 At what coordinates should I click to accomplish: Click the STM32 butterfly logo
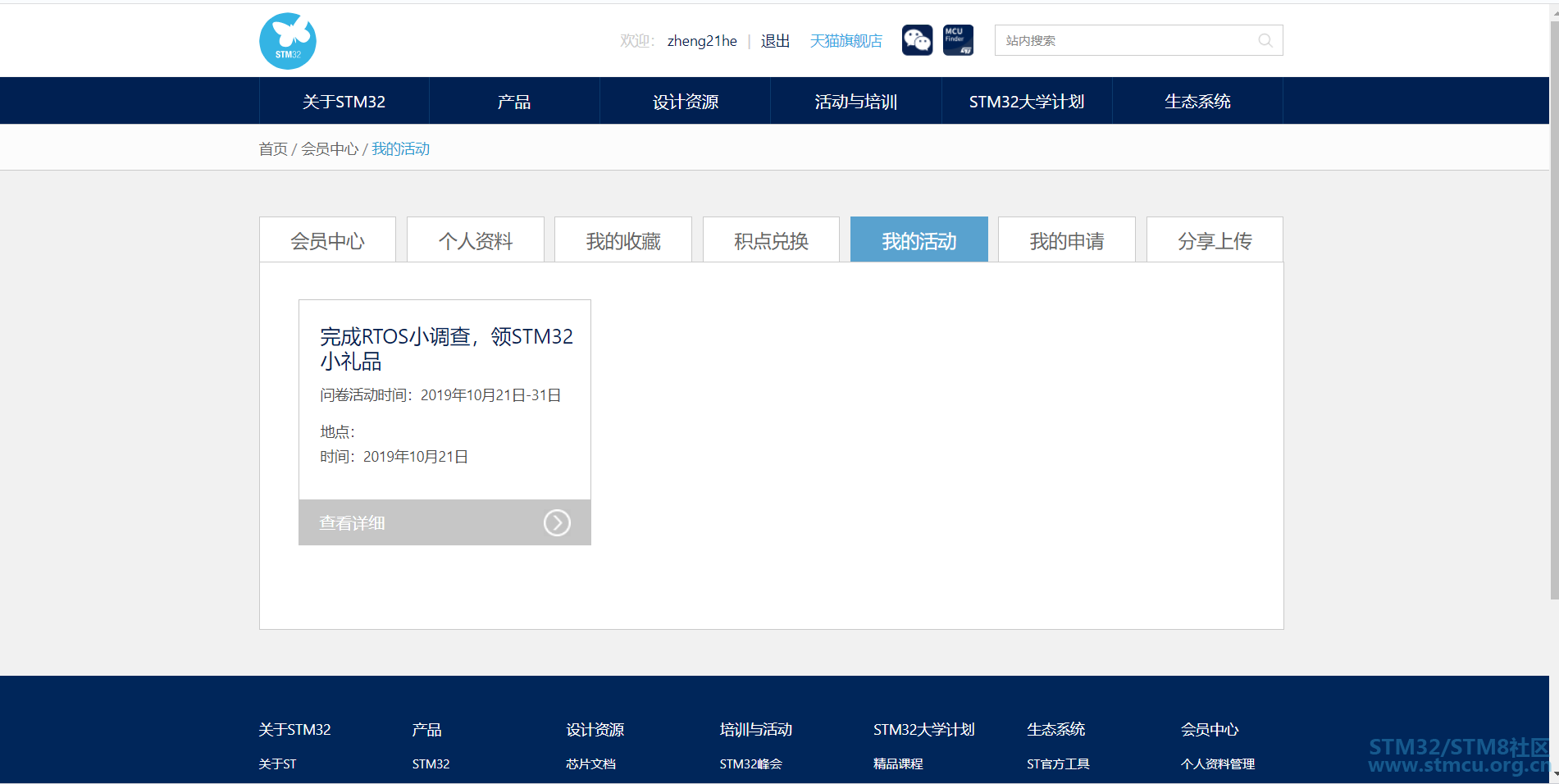[288, 41]
